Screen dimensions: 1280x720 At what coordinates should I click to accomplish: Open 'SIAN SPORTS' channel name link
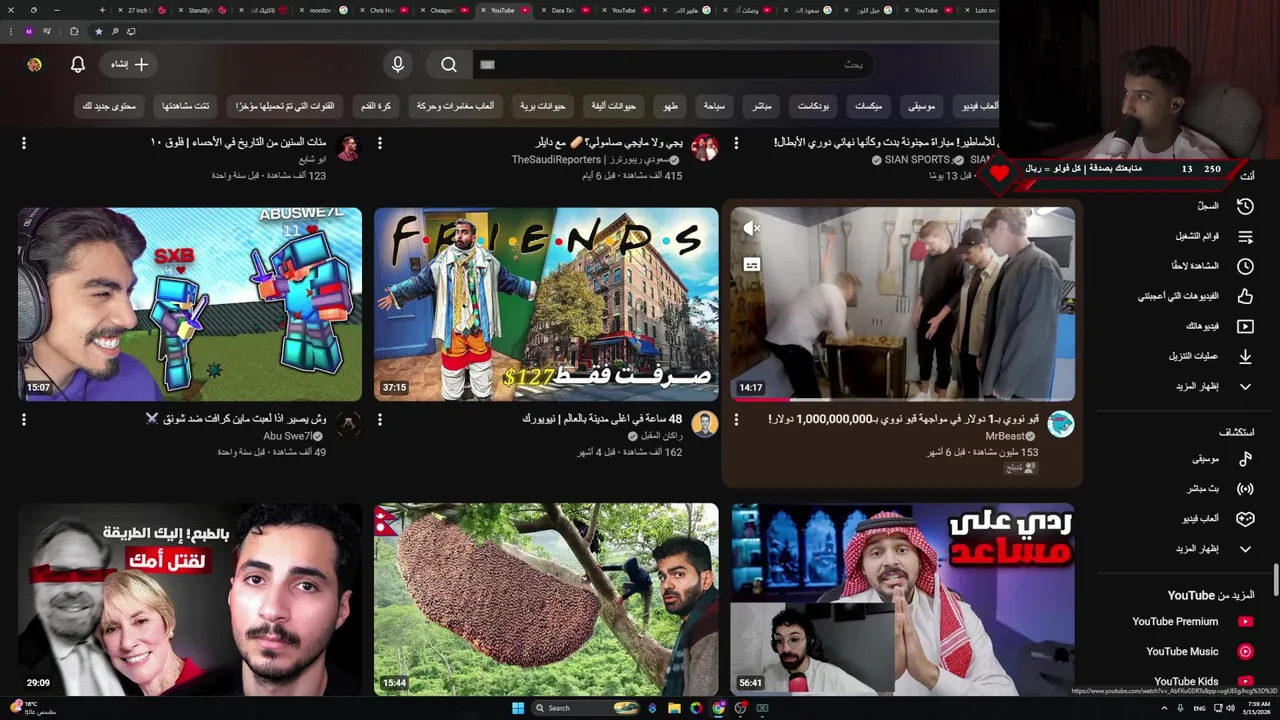917,160
